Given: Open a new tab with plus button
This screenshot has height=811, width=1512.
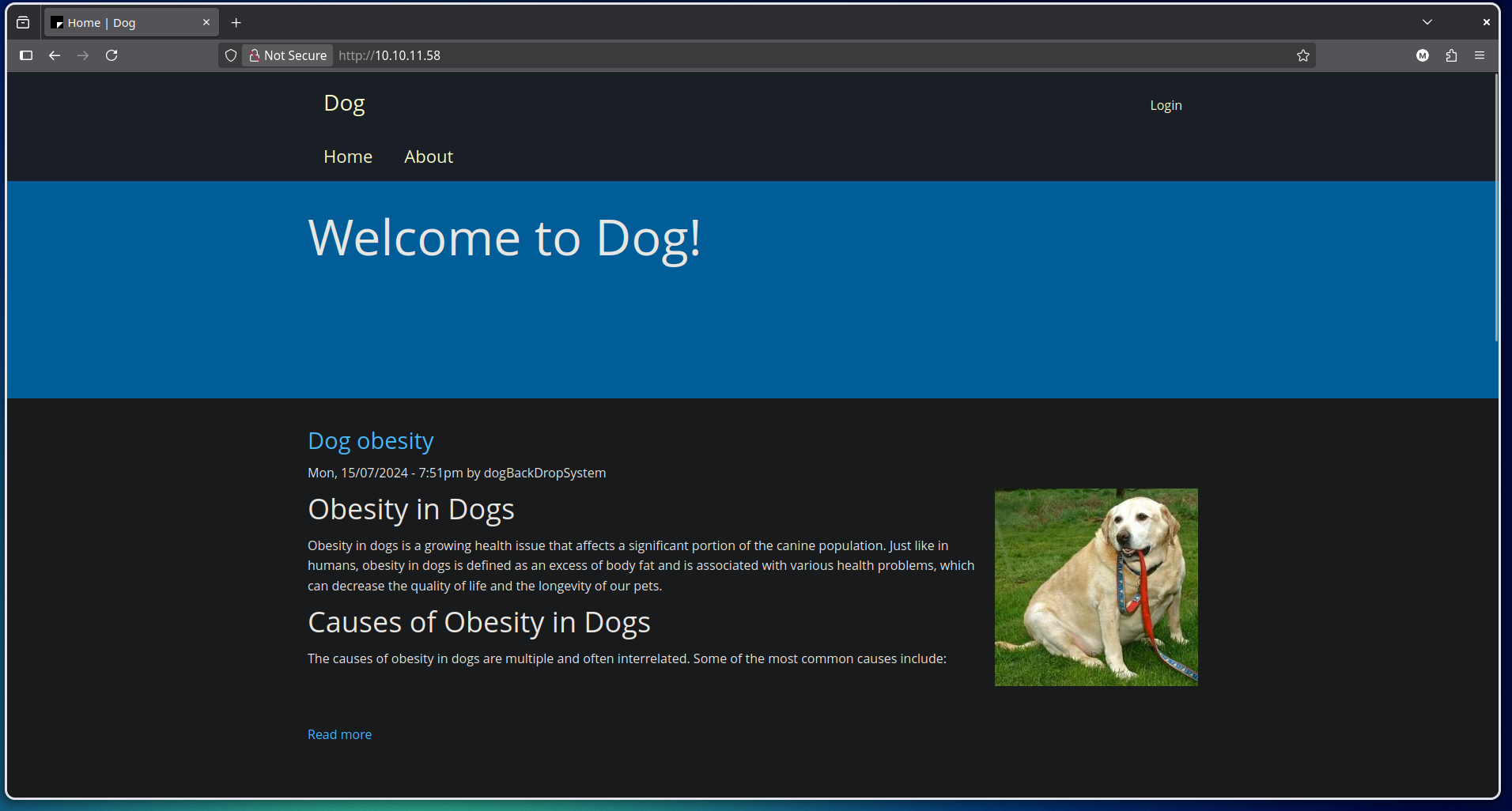Looking at the screenshot, I should [x=236, y=23].
